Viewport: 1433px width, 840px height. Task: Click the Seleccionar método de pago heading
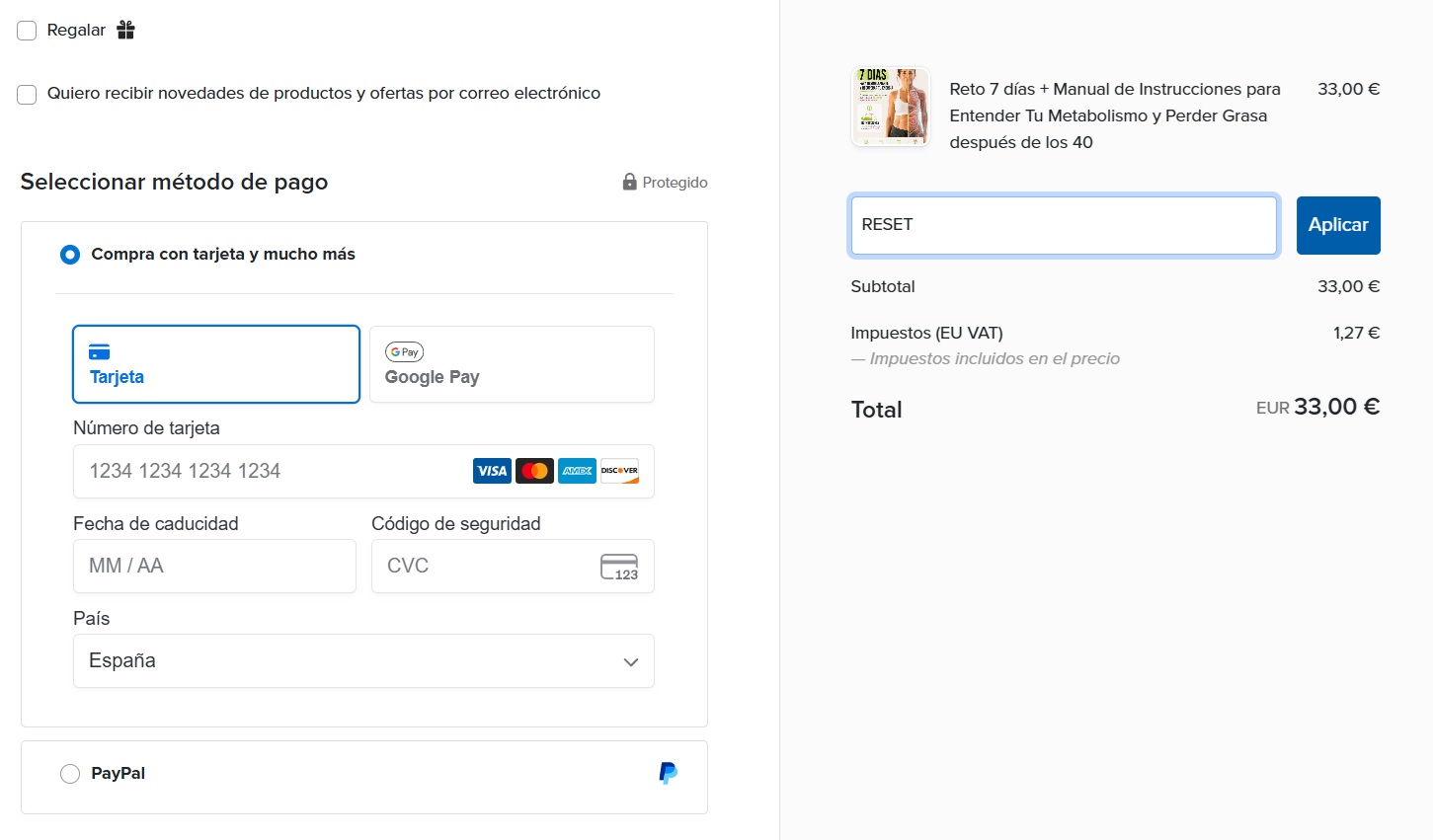(174, 182)
